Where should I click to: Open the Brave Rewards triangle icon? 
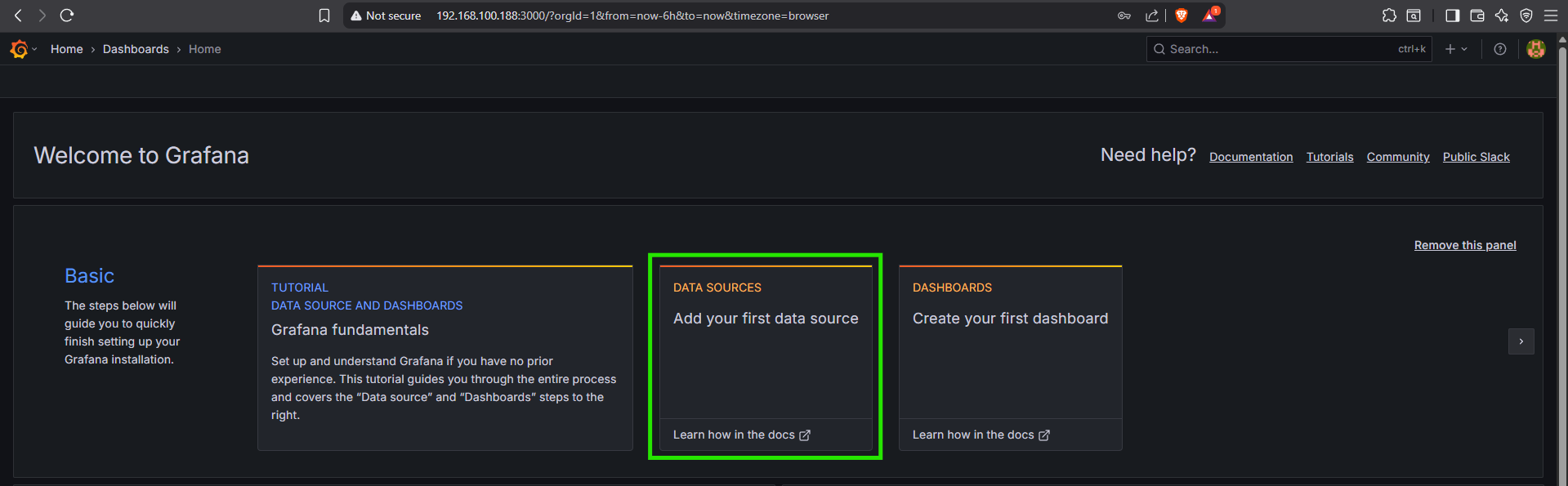(x=1209, y=16)
